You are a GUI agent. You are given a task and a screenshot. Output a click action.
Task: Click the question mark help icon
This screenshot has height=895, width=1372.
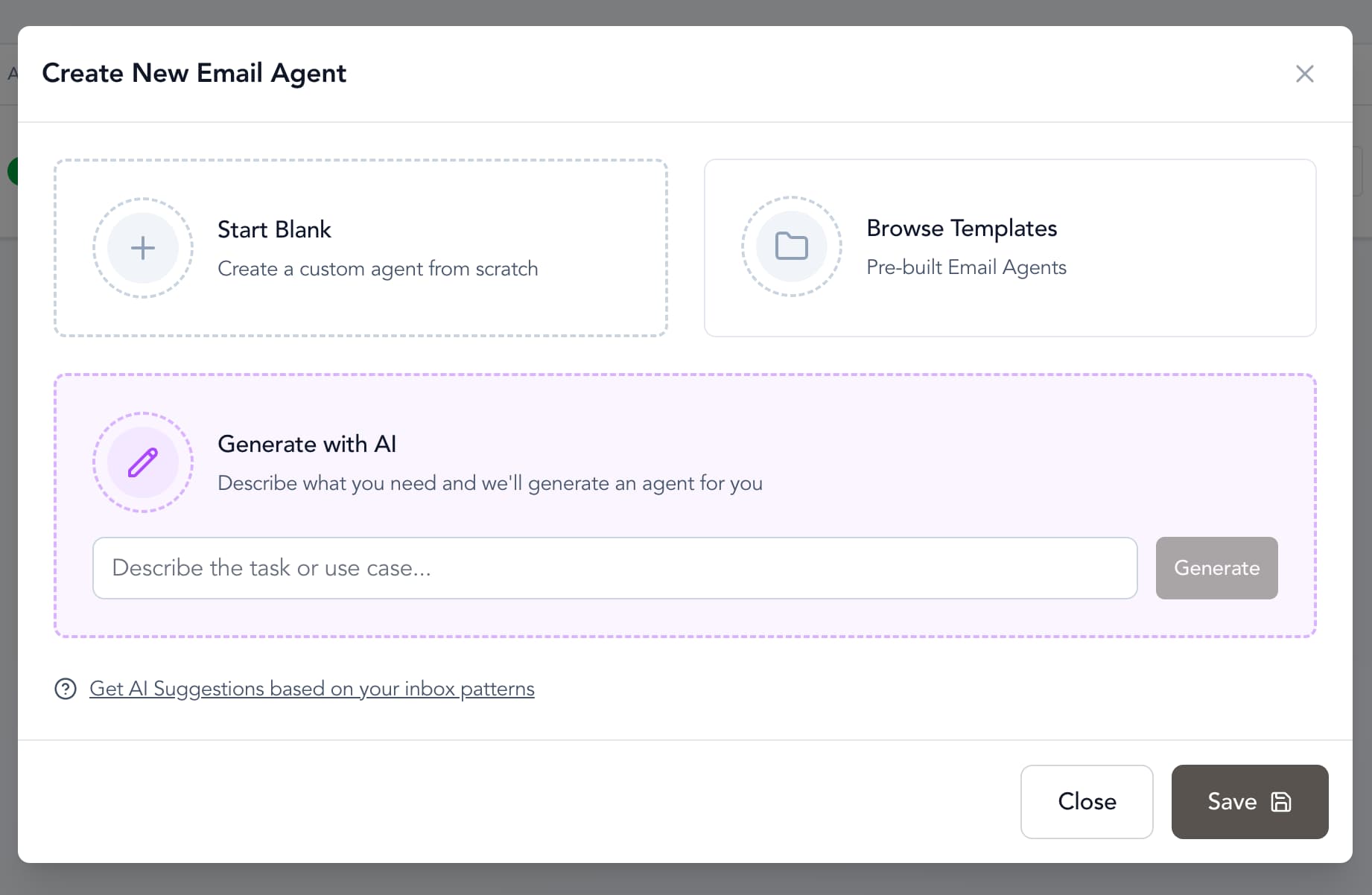[x=66, y=689]
